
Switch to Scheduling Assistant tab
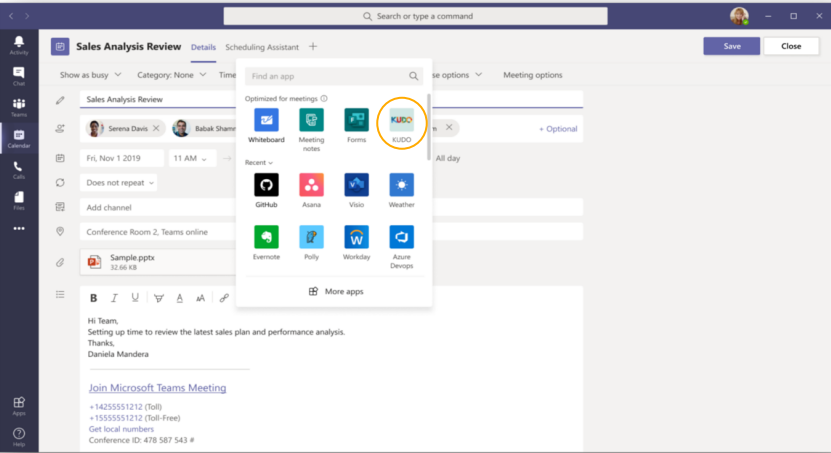[x=262, y=47]
